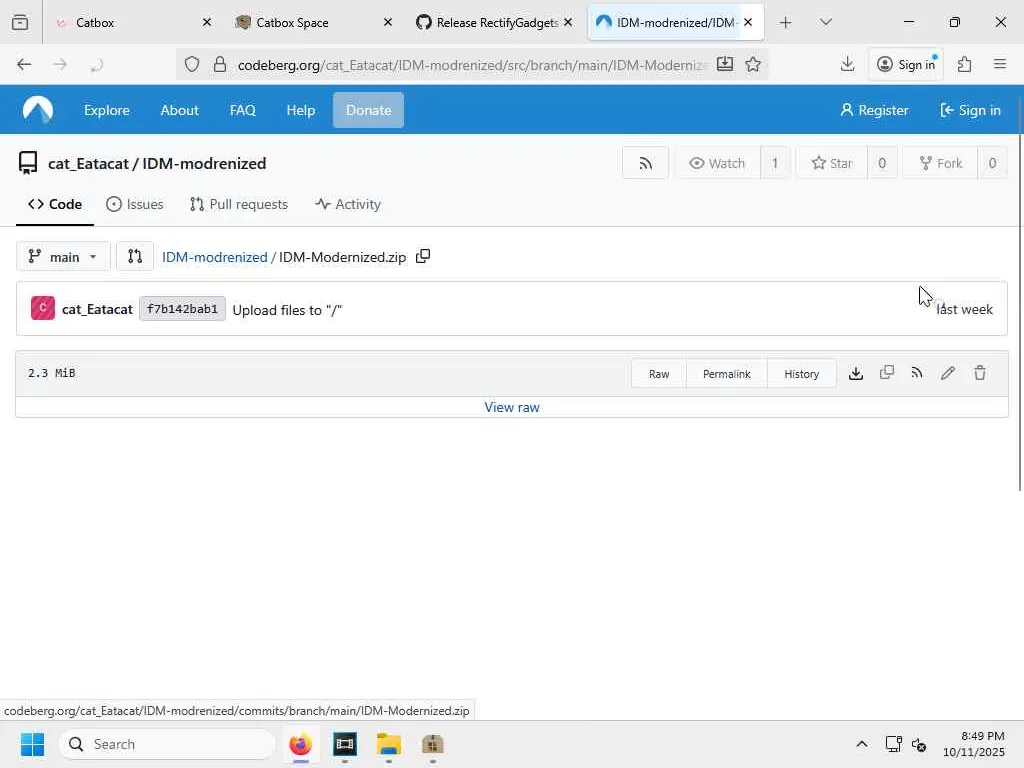Open the Firefox hamburger menu
Viewport: 1024px width, 768px height.
tap(999, 64)
